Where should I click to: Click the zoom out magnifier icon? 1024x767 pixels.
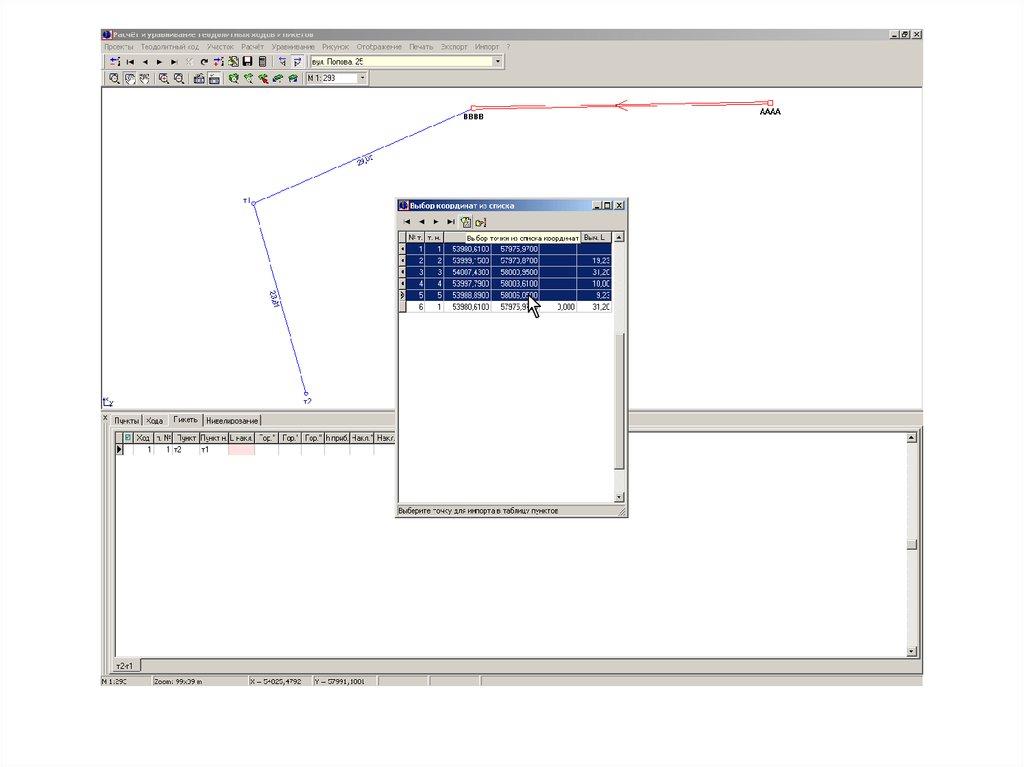click(179, 78)
